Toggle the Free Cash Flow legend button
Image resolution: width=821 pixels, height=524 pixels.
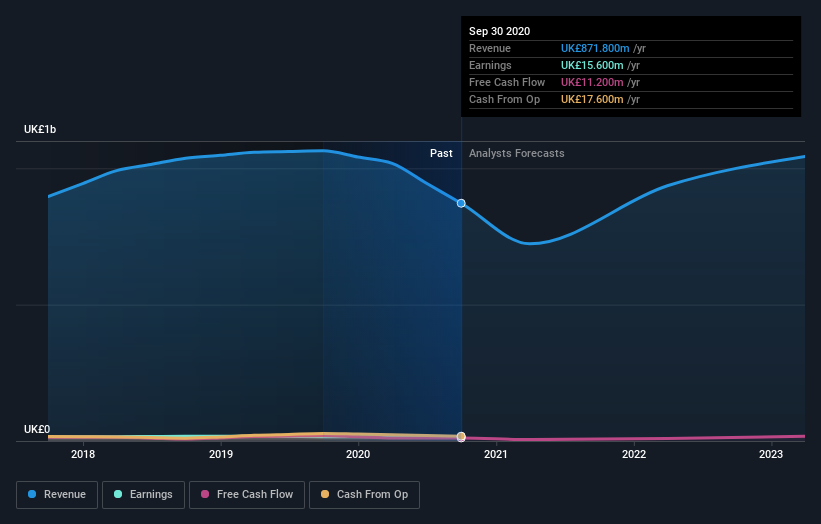pyautogui.click(x=247, y=495)
